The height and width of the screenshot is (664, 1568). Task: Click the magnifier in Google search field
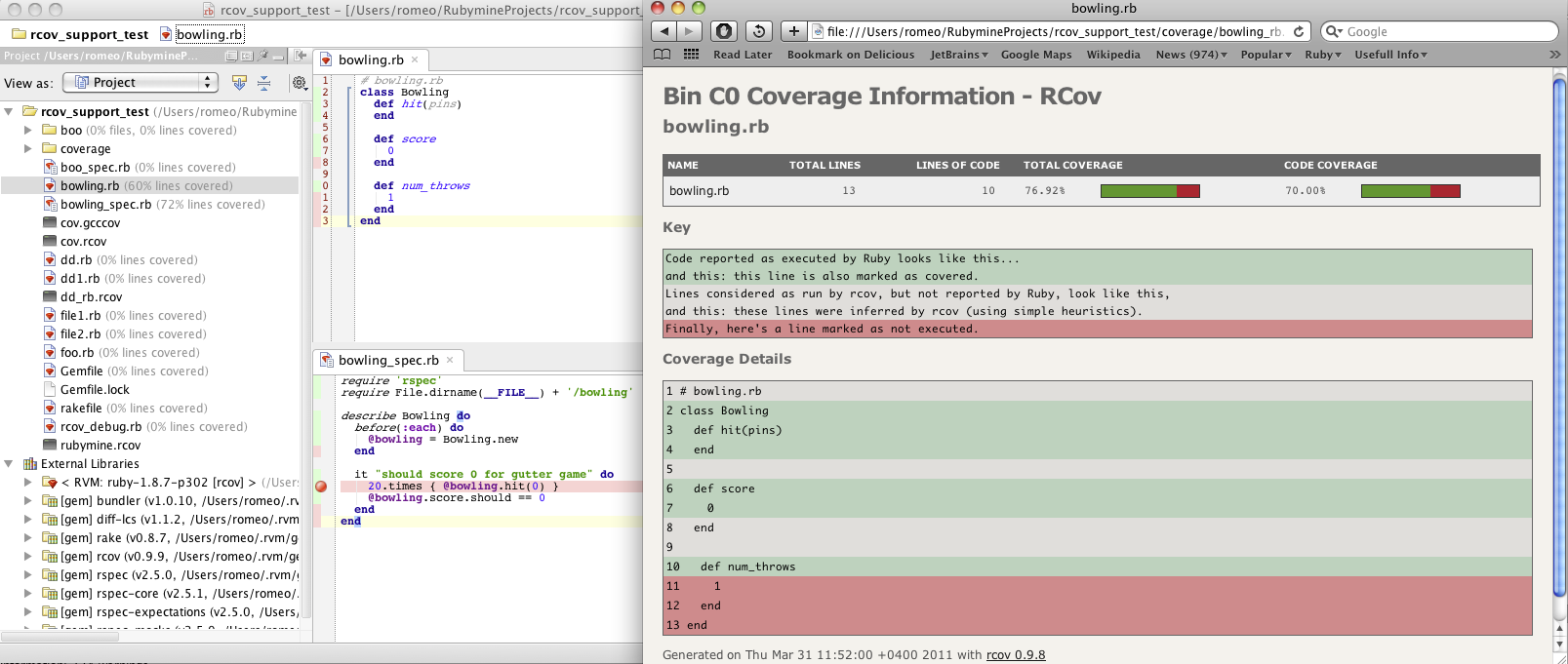(1335, 31)
